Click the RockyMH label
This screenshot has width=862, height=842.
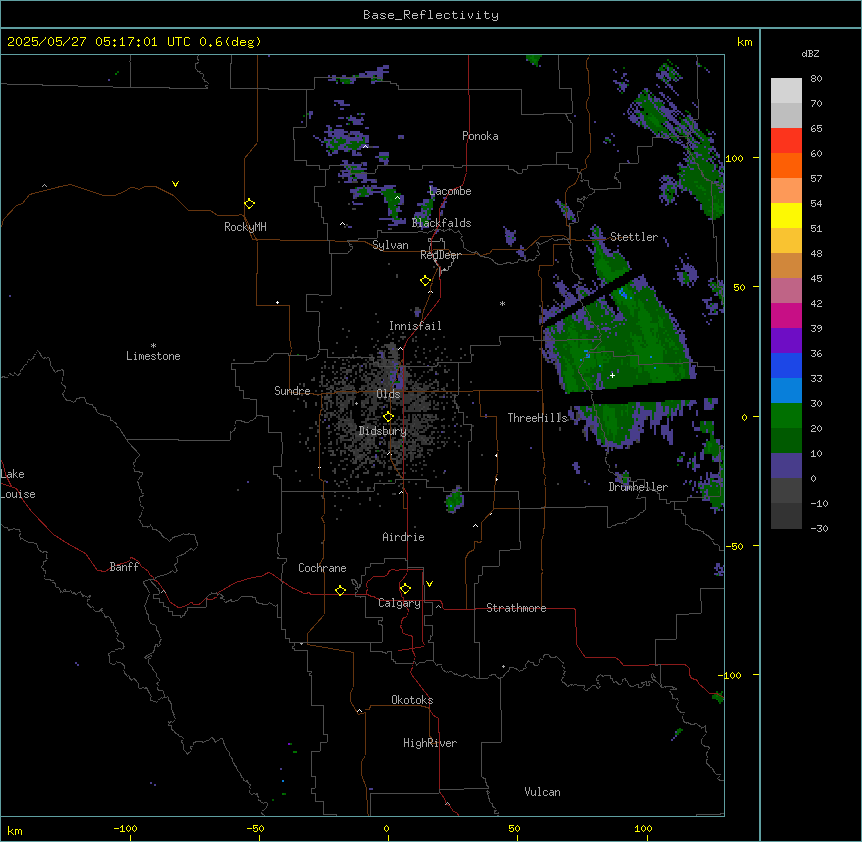(245, 227)
